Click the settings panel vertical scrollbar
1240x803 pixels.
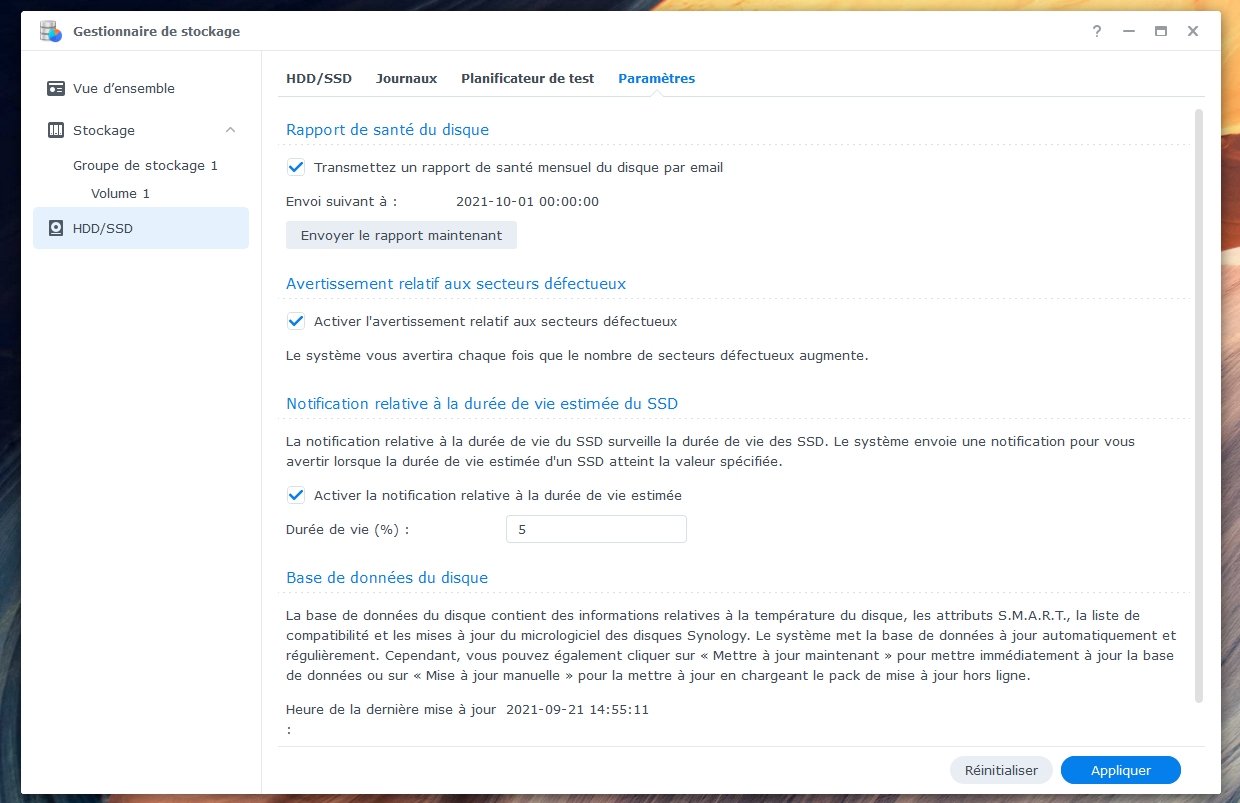[x=1198, y=400]
